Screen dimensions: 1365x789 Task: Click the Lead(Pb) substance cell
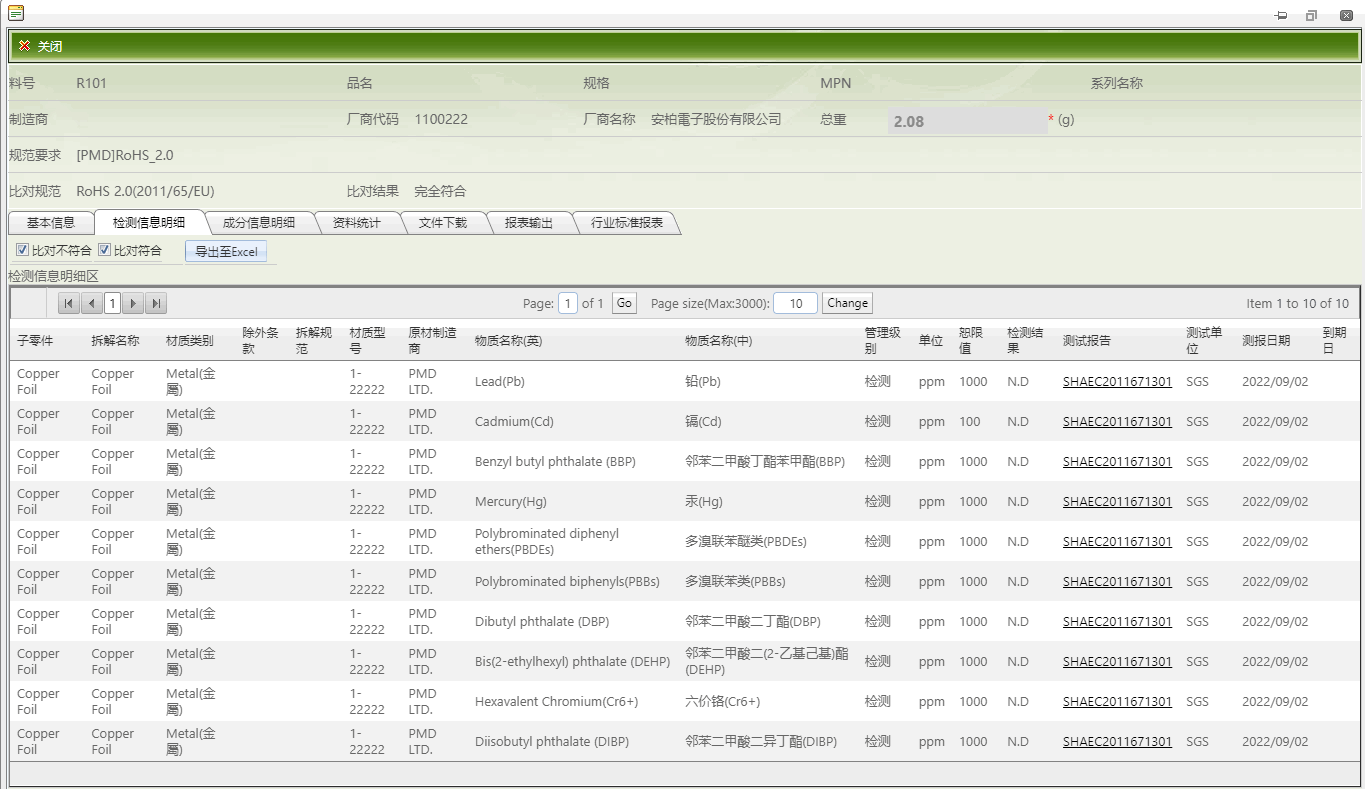[x=500, y=382]
